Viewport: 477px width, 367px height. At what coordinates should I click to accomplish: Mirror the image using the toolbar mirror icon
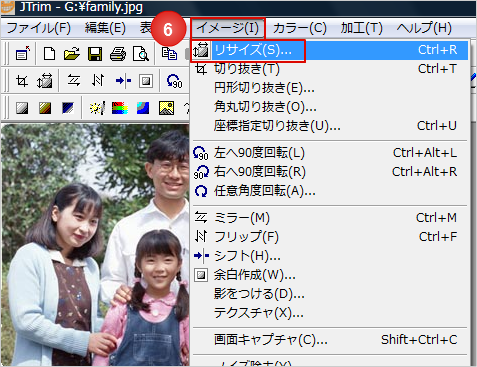click(x=74, y=81)
